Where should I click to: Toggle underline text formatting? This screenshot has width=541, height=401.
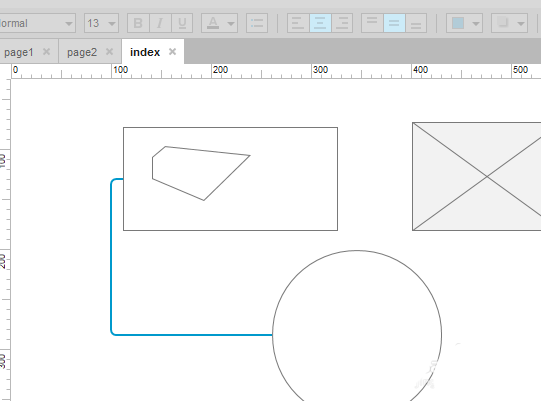point(182,23)
